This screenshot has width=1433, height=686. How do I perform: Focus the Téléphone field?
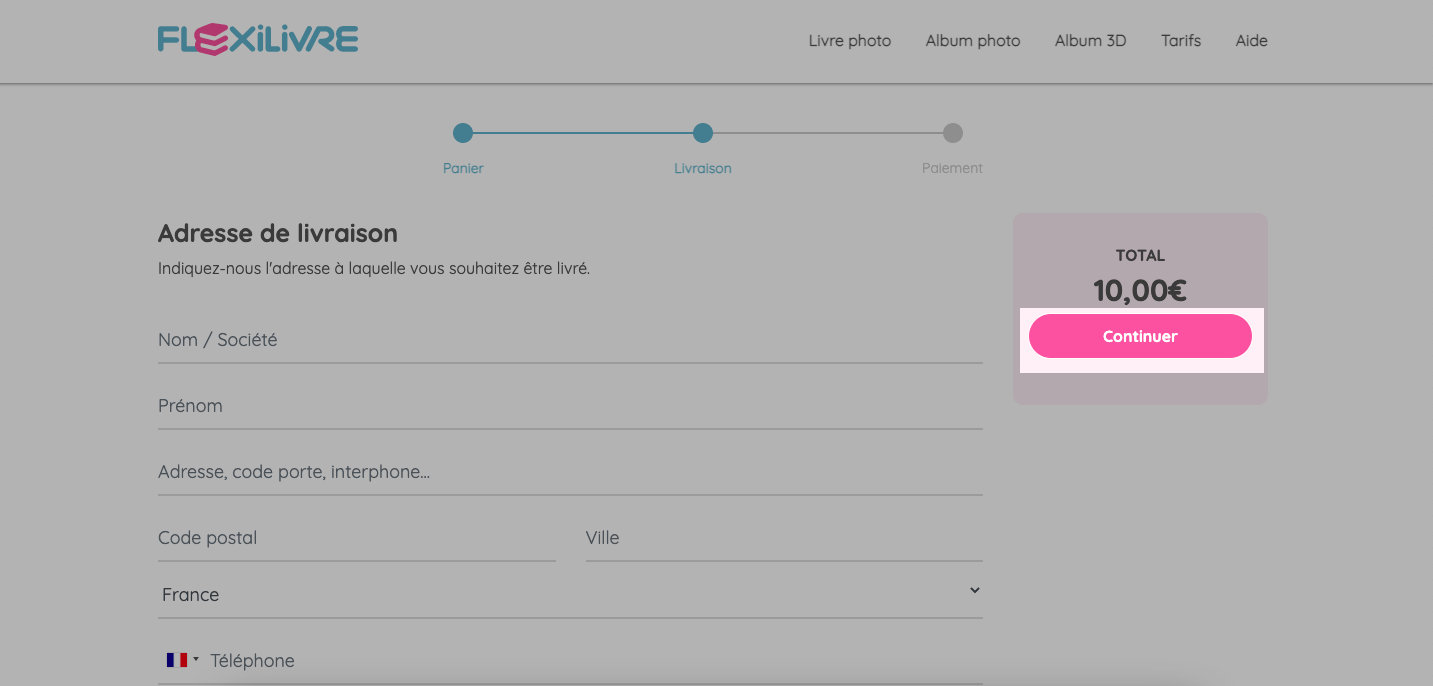(596, 661)
